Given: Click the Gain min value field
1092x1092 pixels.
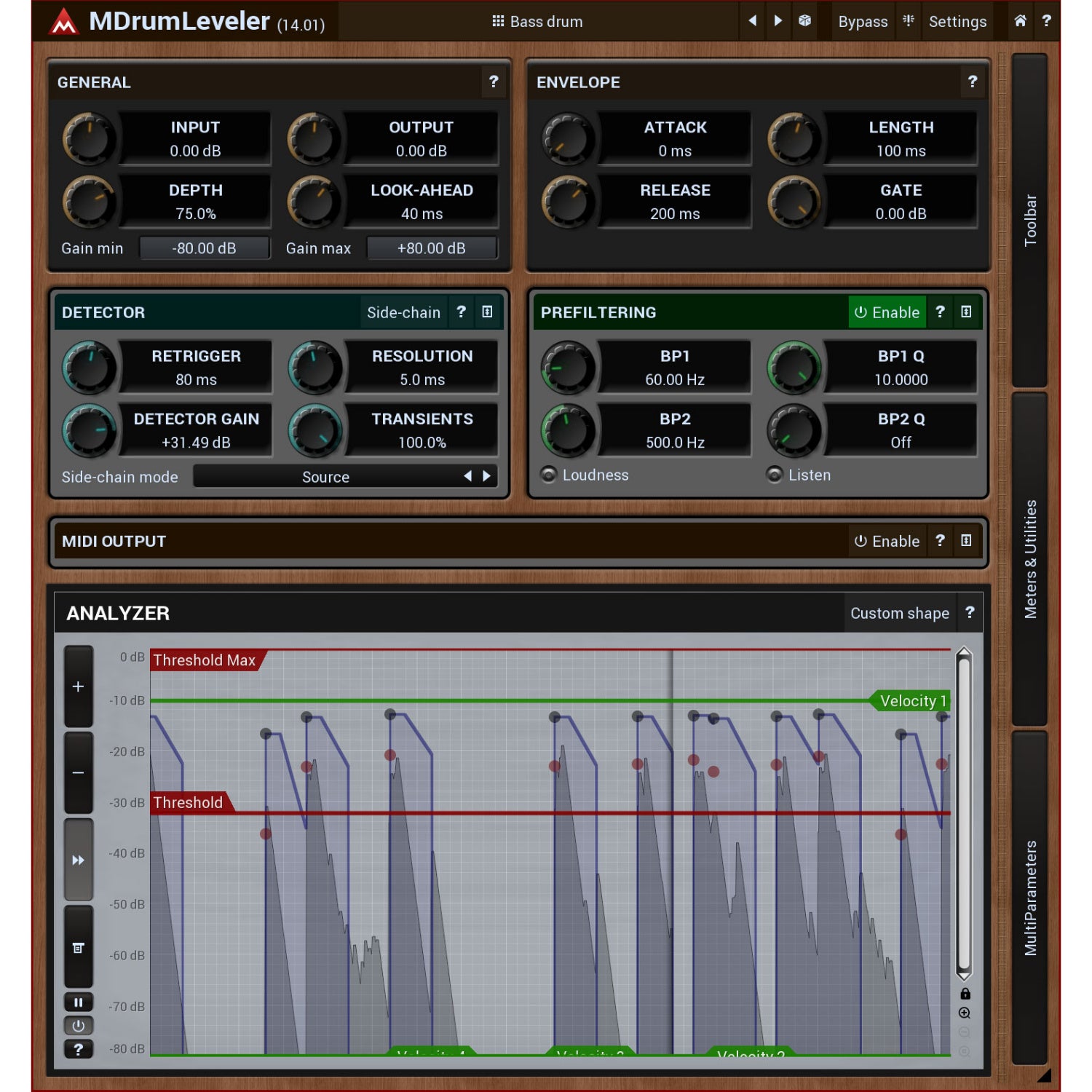Looking at the screenshot, I should (205, 248).
